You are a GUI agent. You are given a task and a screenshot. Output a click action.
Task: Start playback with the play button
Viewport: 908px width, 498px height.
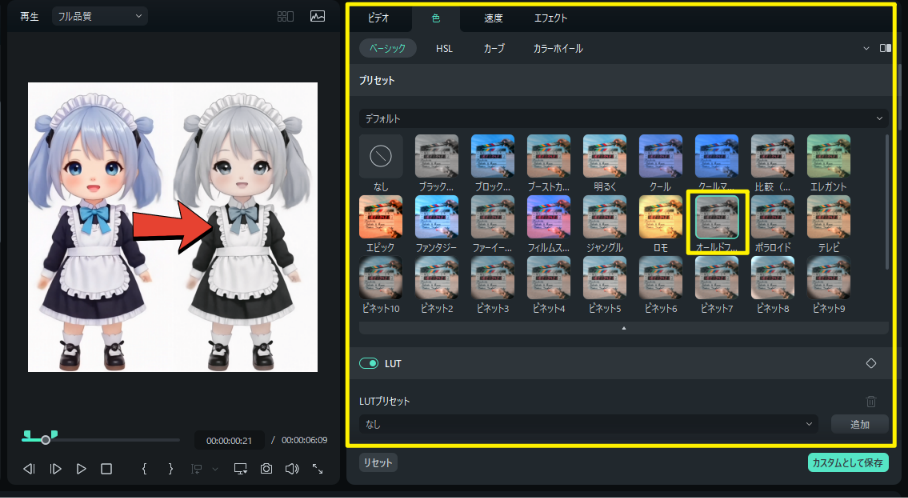click(x=81, y=468)
